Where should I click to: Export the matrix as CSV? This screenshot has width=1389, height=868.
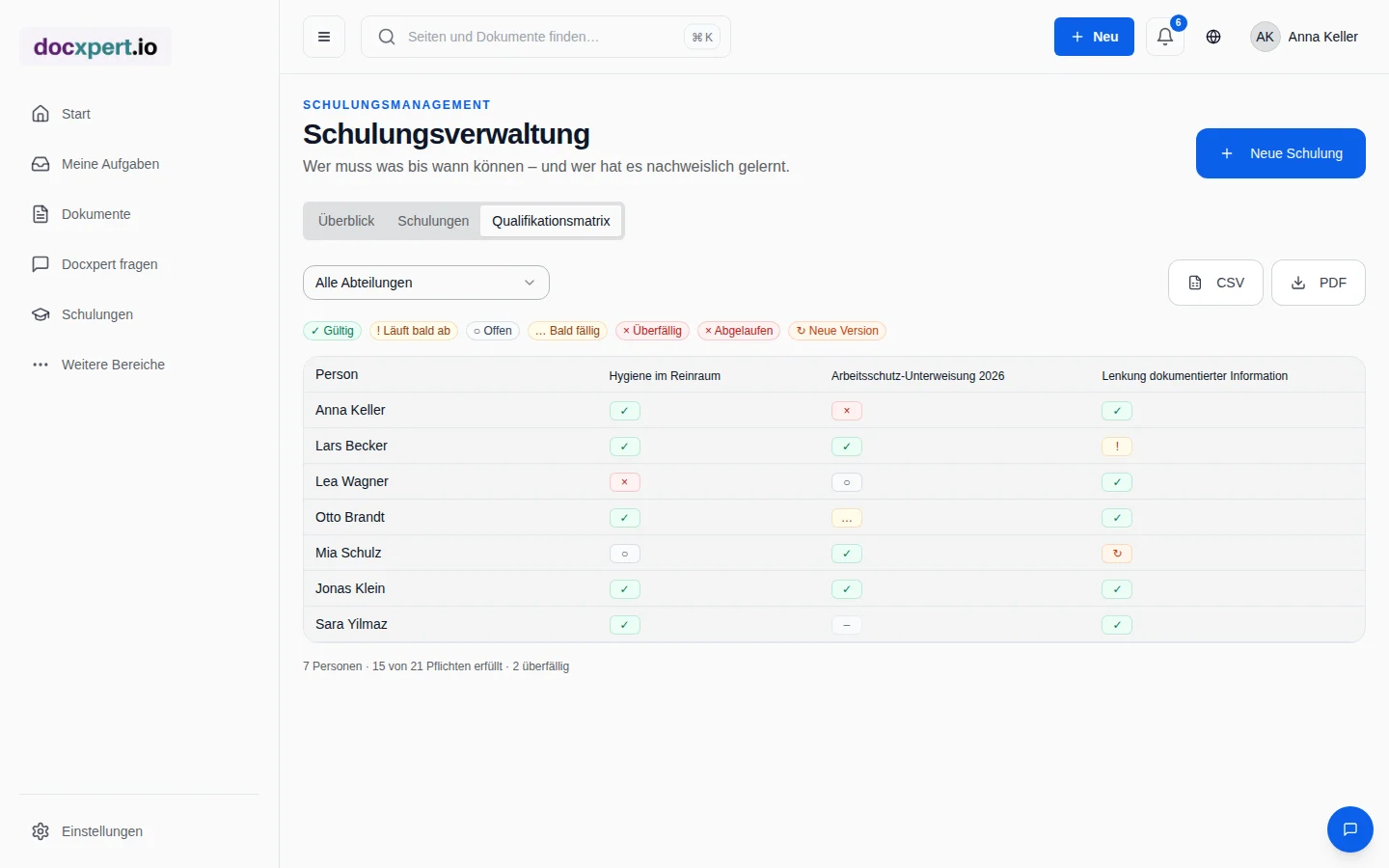1215,283
